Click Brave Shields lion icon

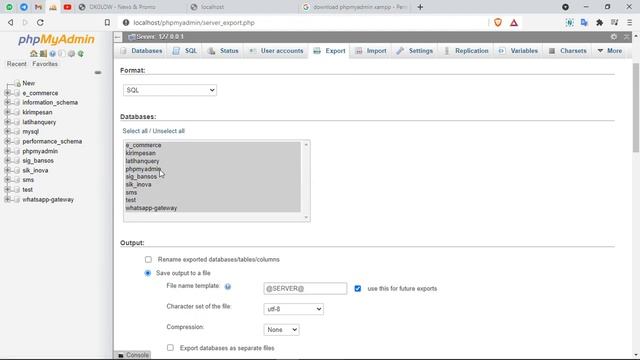click(498, 22)
